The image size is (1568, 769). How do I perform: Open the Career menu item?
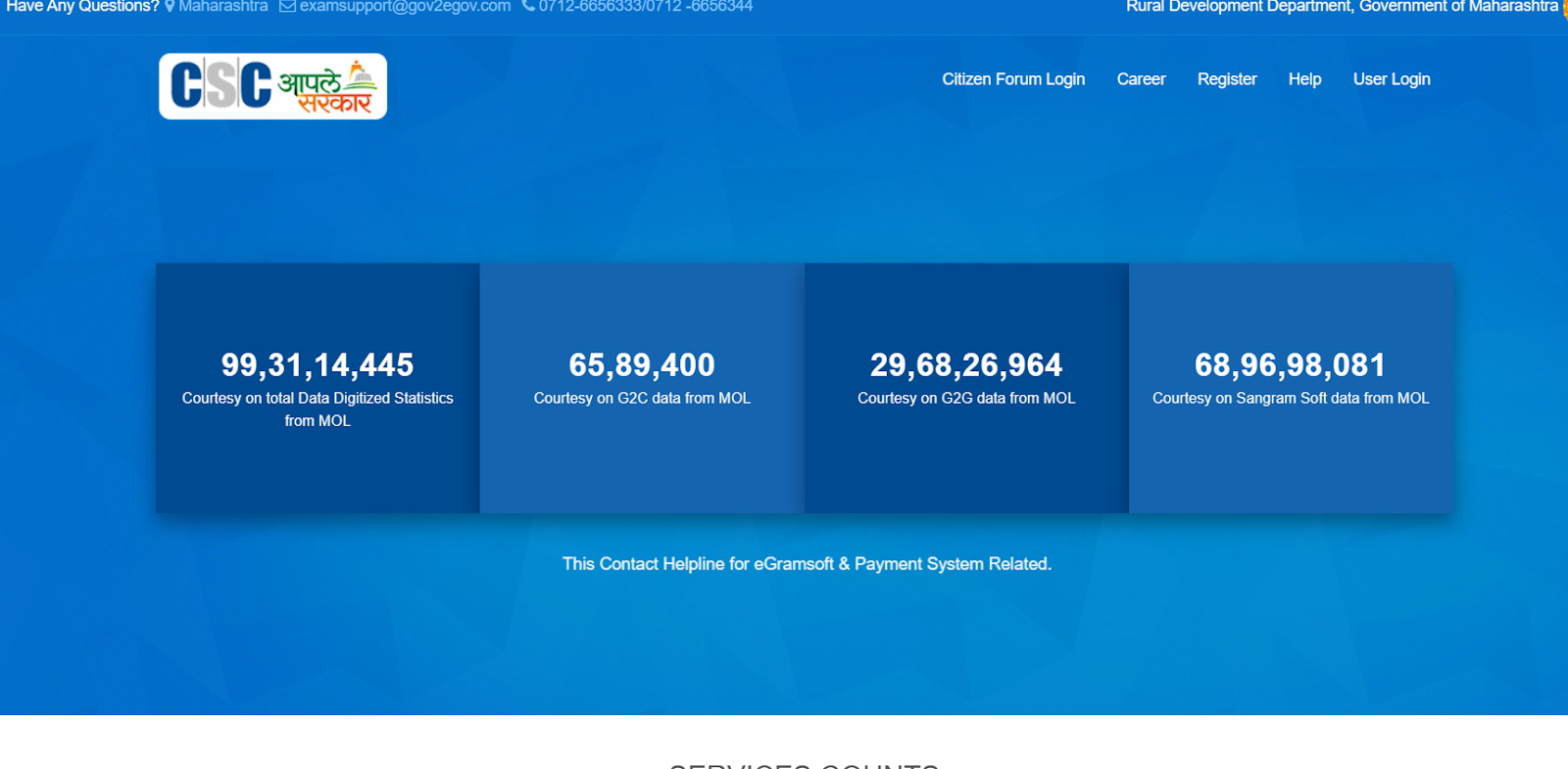pyautogui.click(x=1141, y=79)
